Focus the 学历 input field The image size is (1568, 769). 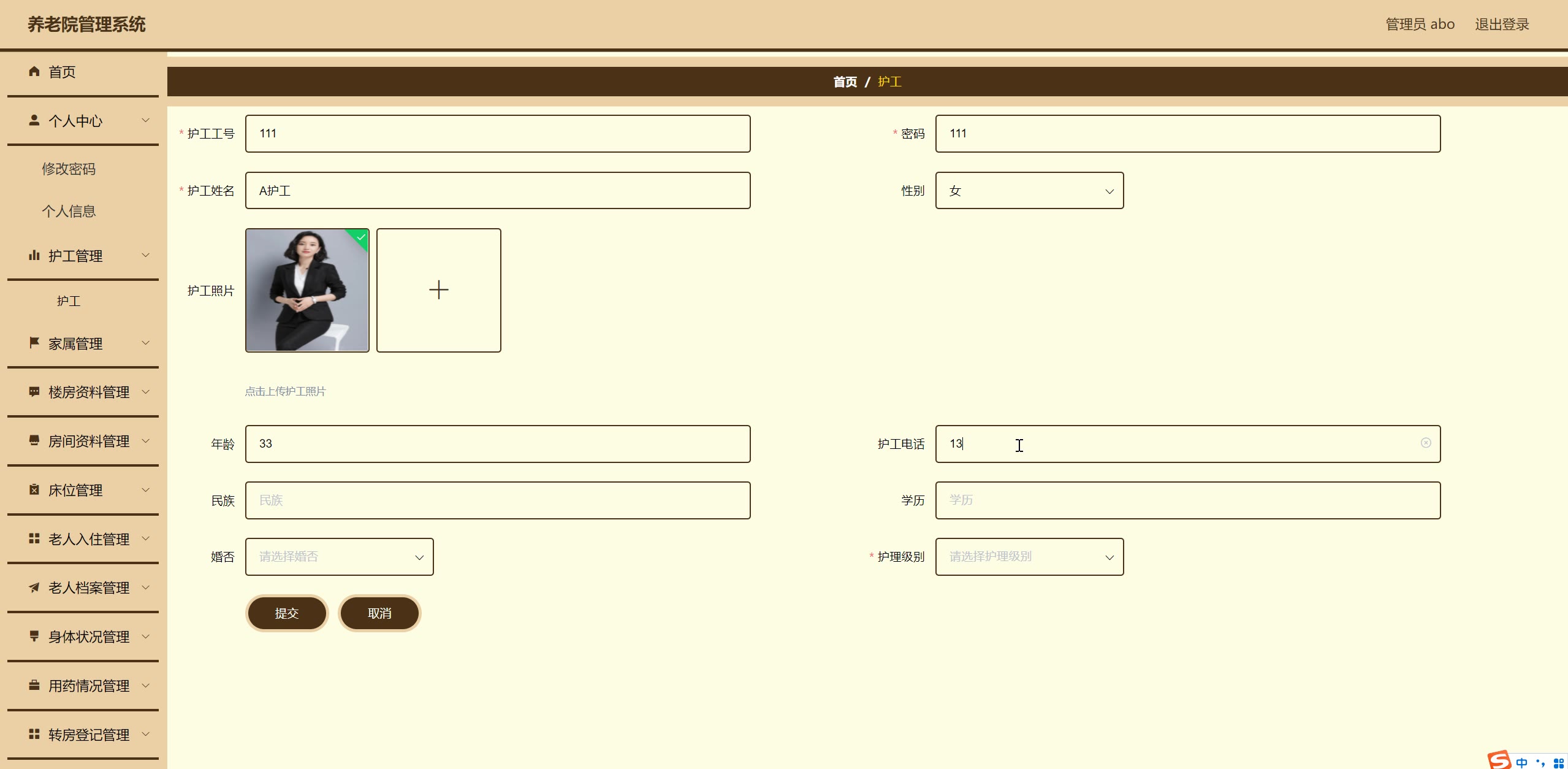click(1188, 500)
